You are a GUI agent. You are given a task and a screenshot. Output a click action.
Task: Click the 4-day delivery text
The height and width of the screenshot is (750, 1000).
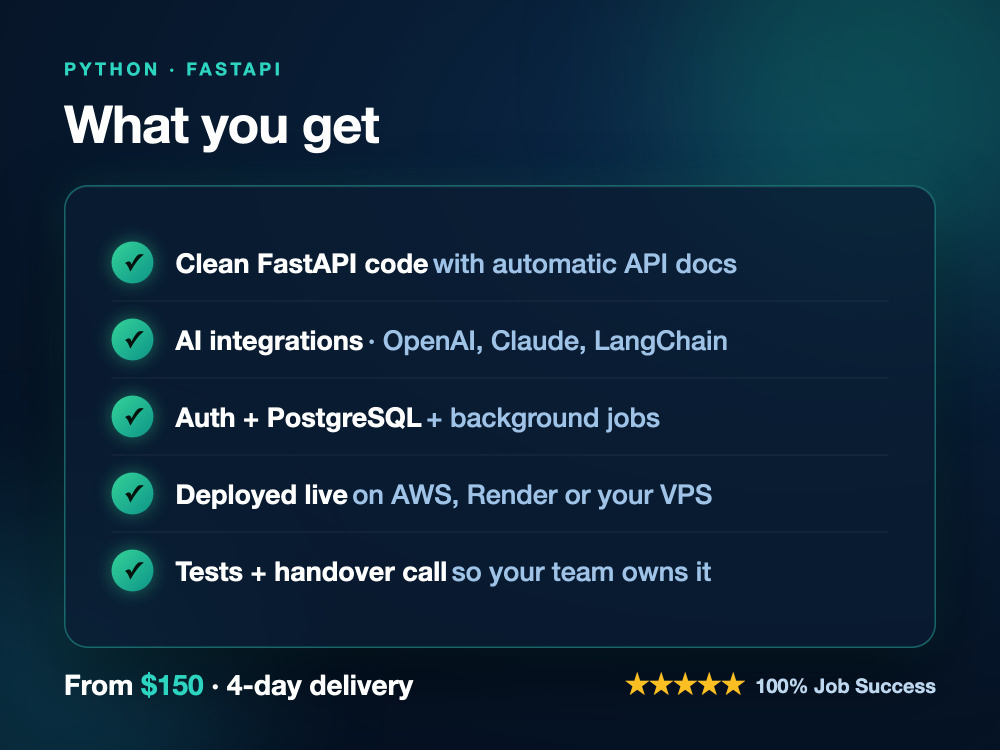click(x=320, y=686)
